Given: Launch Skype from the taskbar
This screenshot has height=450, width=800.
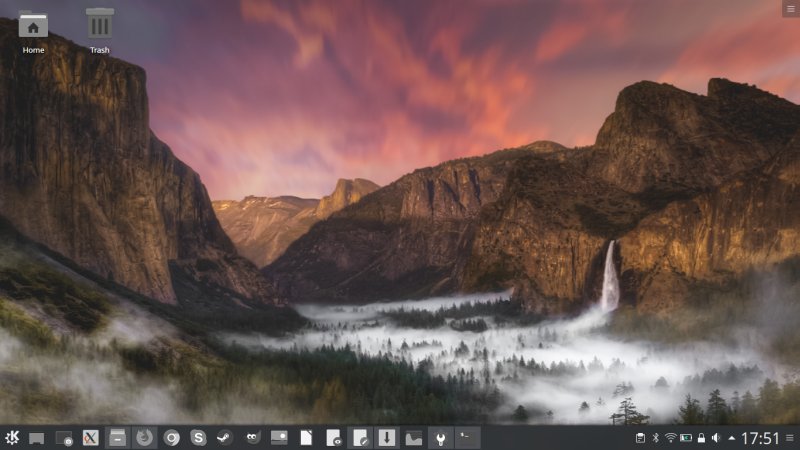Looking at the screenshot, I should pyautogui.click(x=199, y=437).
